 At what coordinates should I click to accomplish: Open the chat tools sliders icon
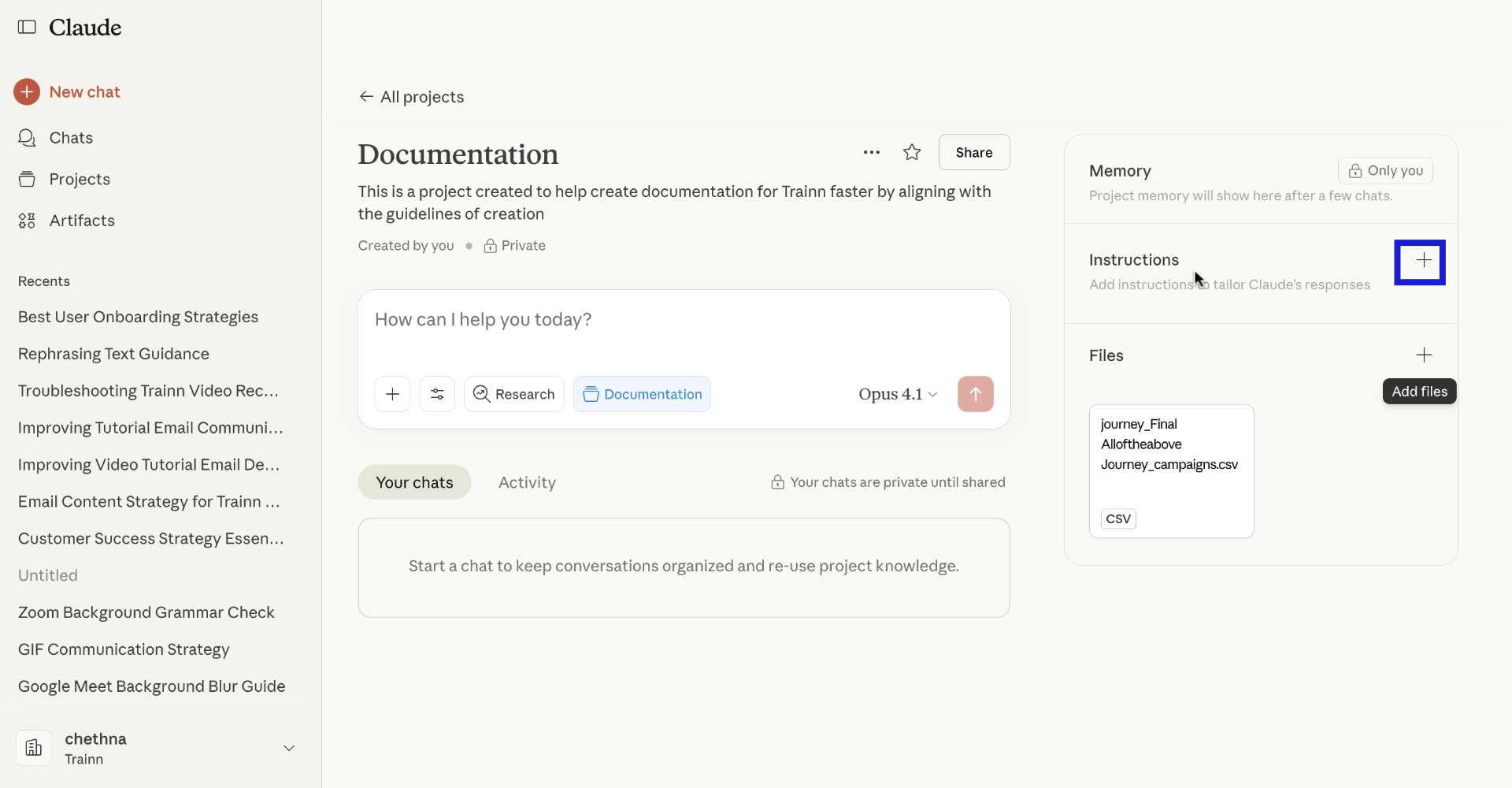point(437,394)
